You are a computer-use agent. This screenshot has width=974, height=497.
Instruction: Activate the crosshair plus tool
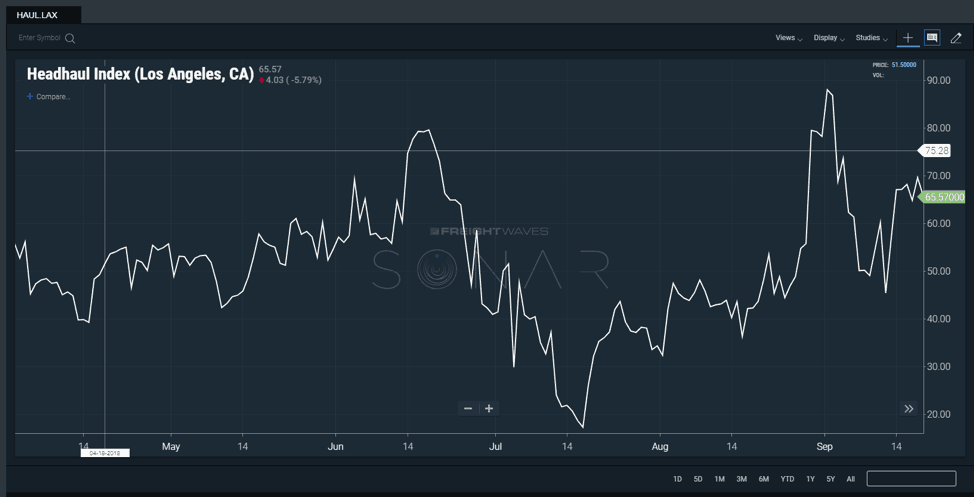click(908, 38)
